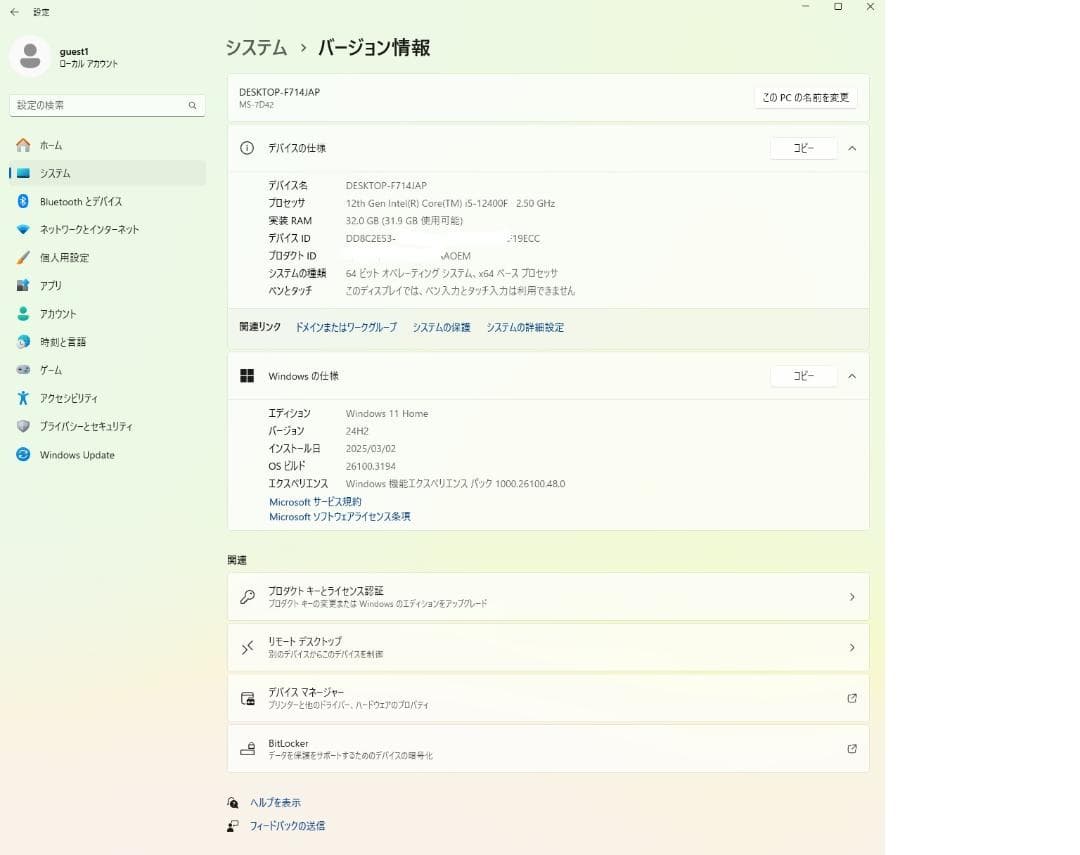Click the プライバシーとセキュリティ shield icon
The height and width of the screenshot is (855, 1080).
23,426
